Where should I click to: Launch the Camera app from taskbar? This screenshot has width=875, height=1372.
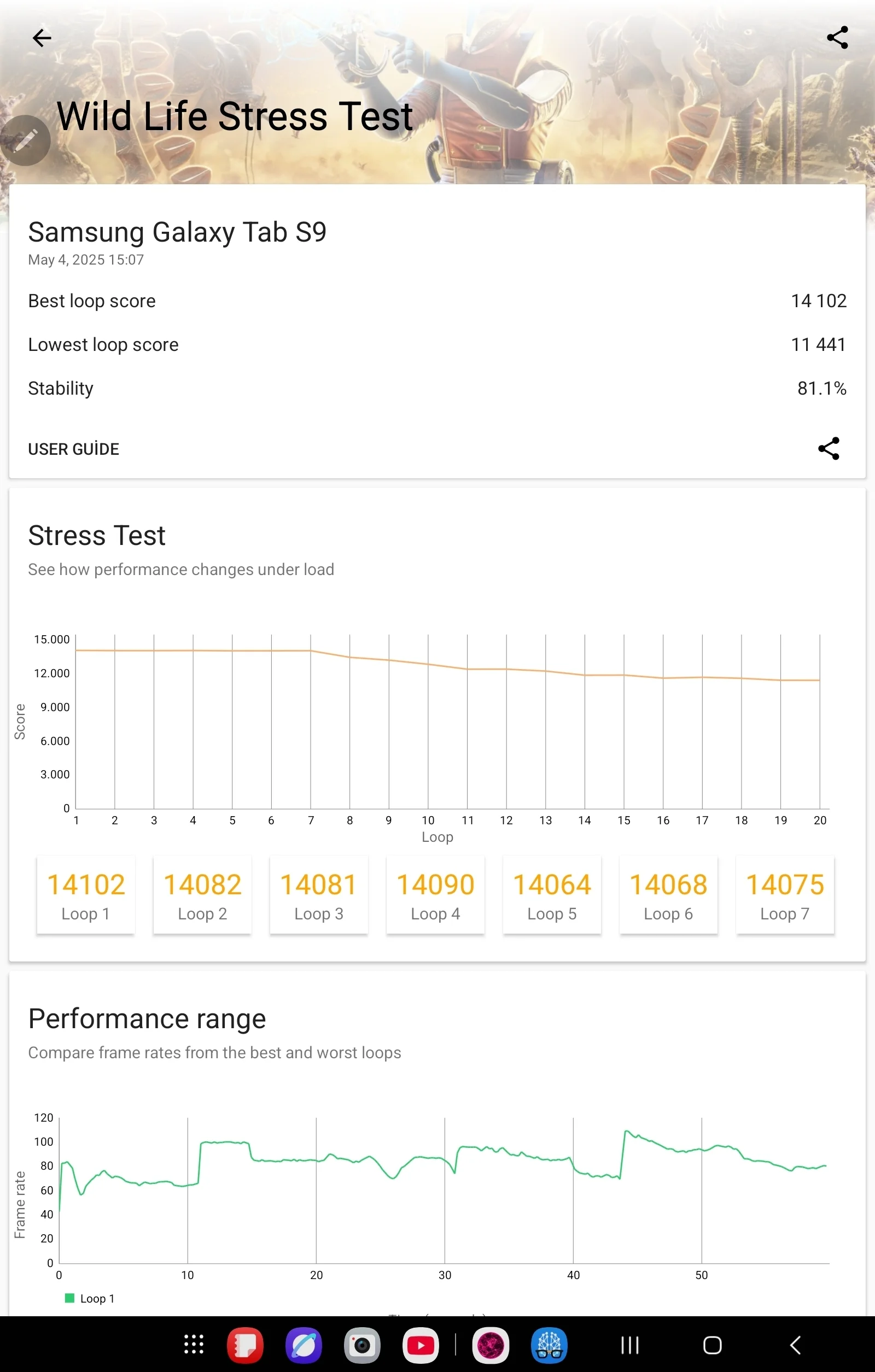362,1345
